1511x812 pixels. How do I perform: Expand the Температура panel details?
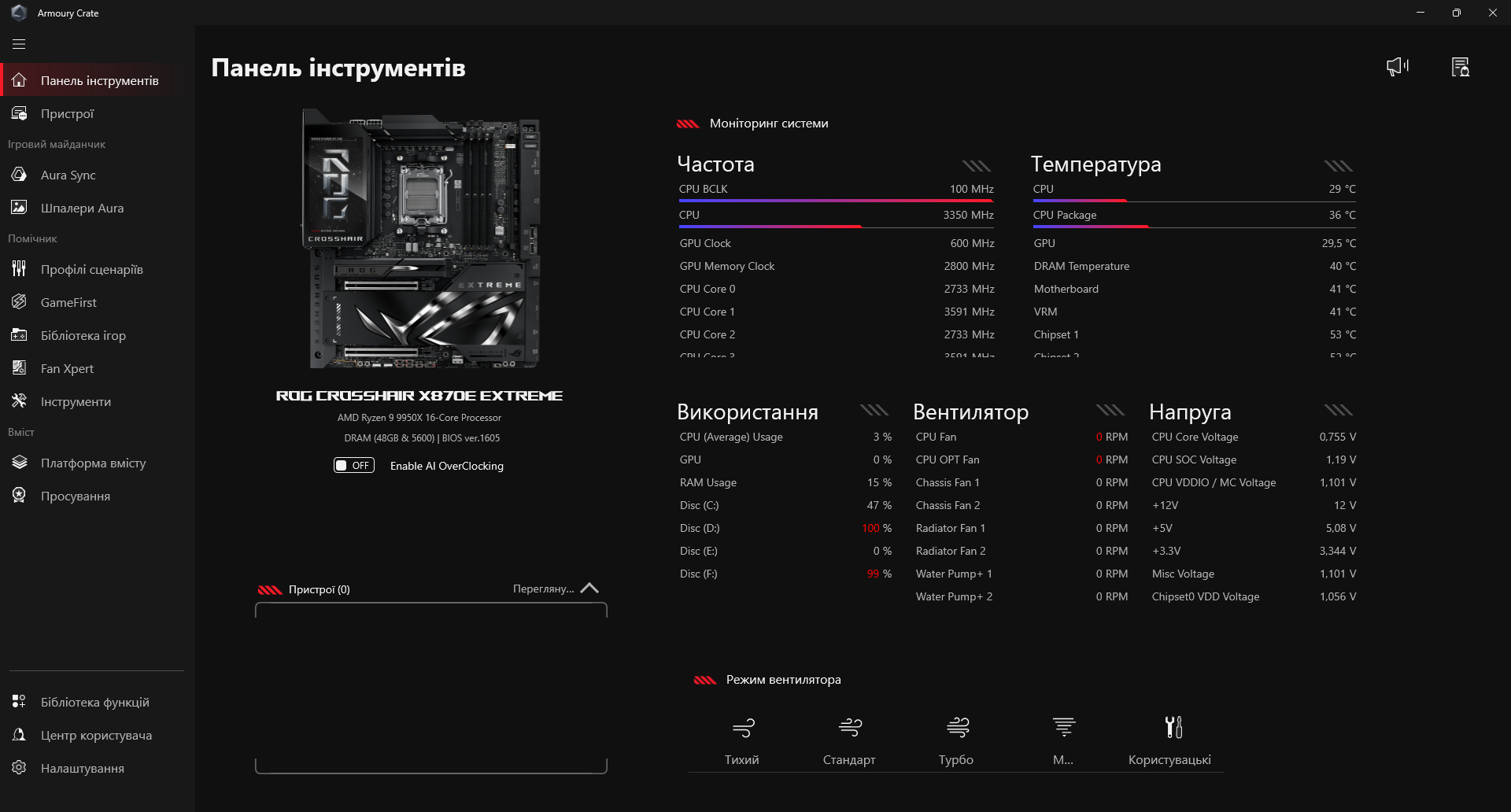pos(1339,166)
